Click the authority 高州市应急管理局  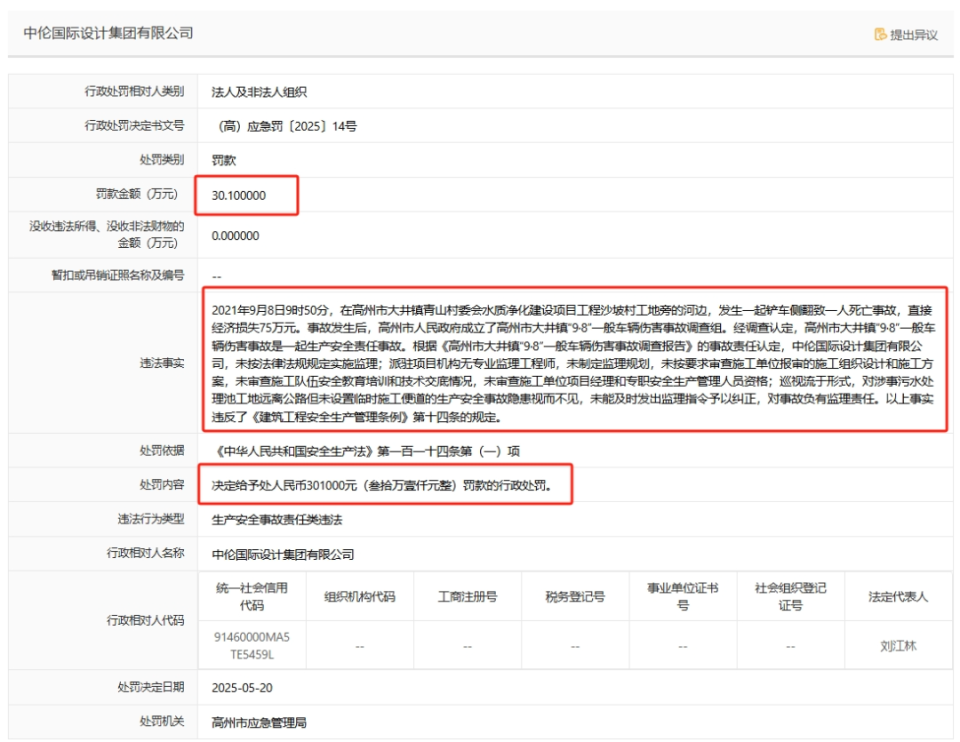coord(259,723)
